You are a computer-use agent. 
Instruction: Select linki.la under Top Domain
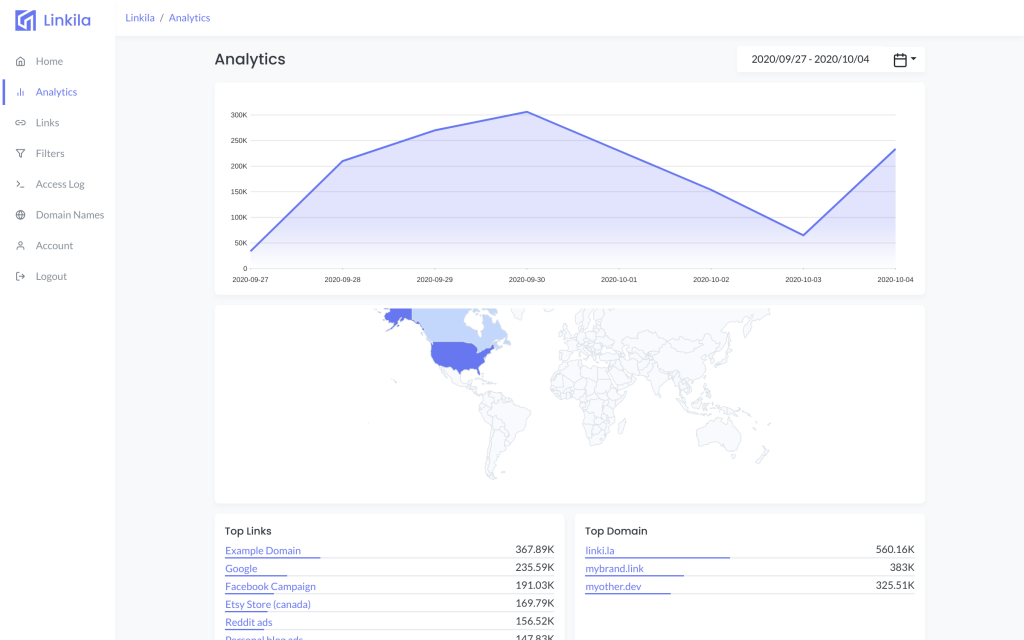(601, 549)
